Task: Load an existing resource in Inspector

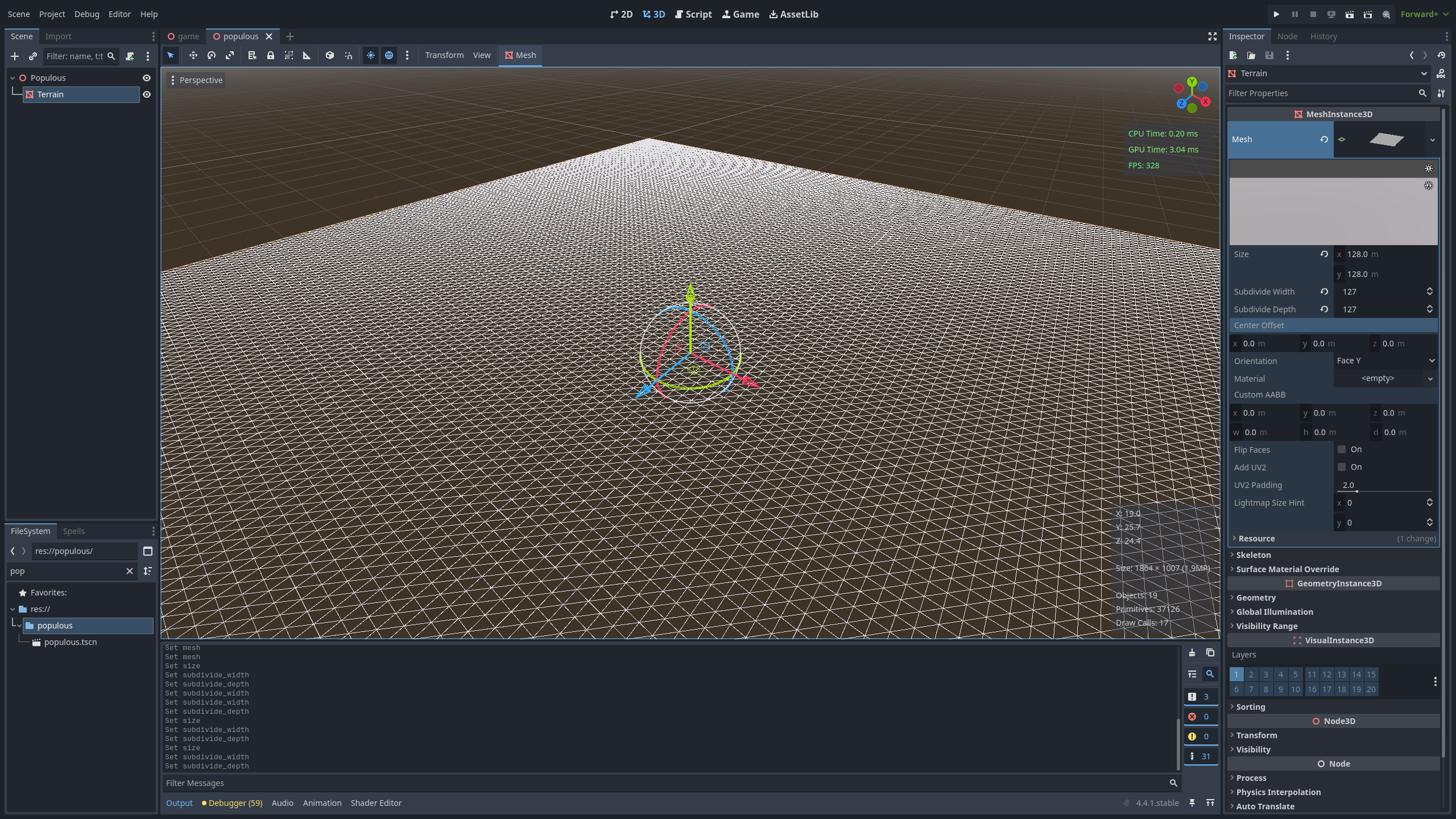Action: point(1251,55)
